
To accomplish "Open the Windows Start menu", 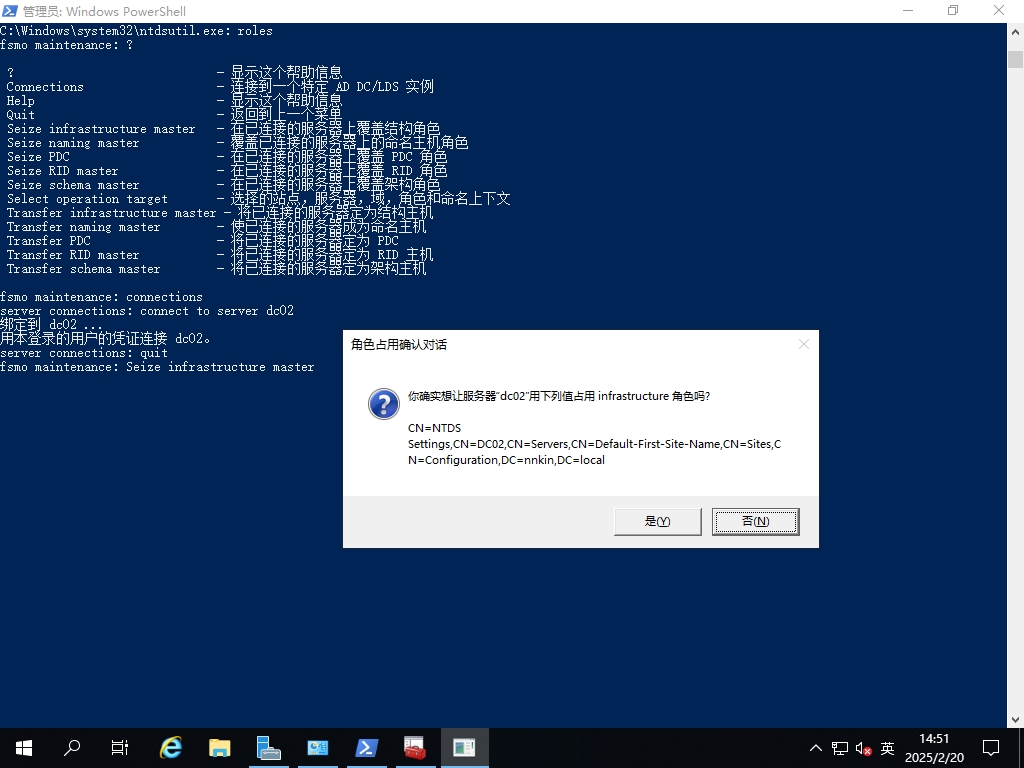I will pyautogui.click(x=23, y=747).
